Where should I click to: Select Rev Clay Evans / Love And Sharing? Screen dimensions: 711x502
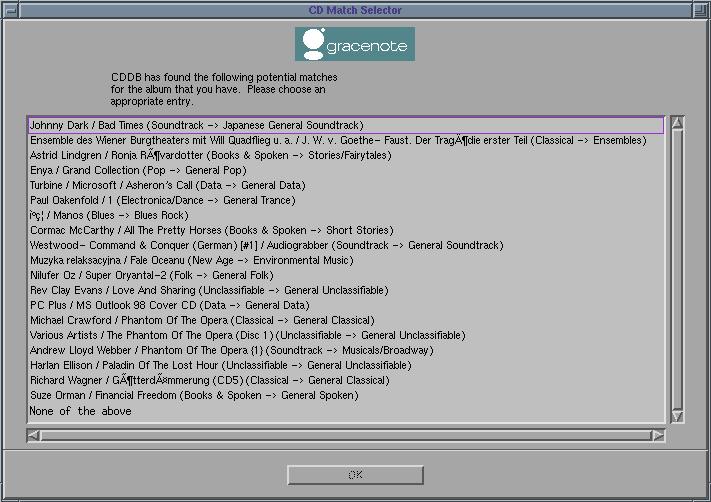[346, 290]
